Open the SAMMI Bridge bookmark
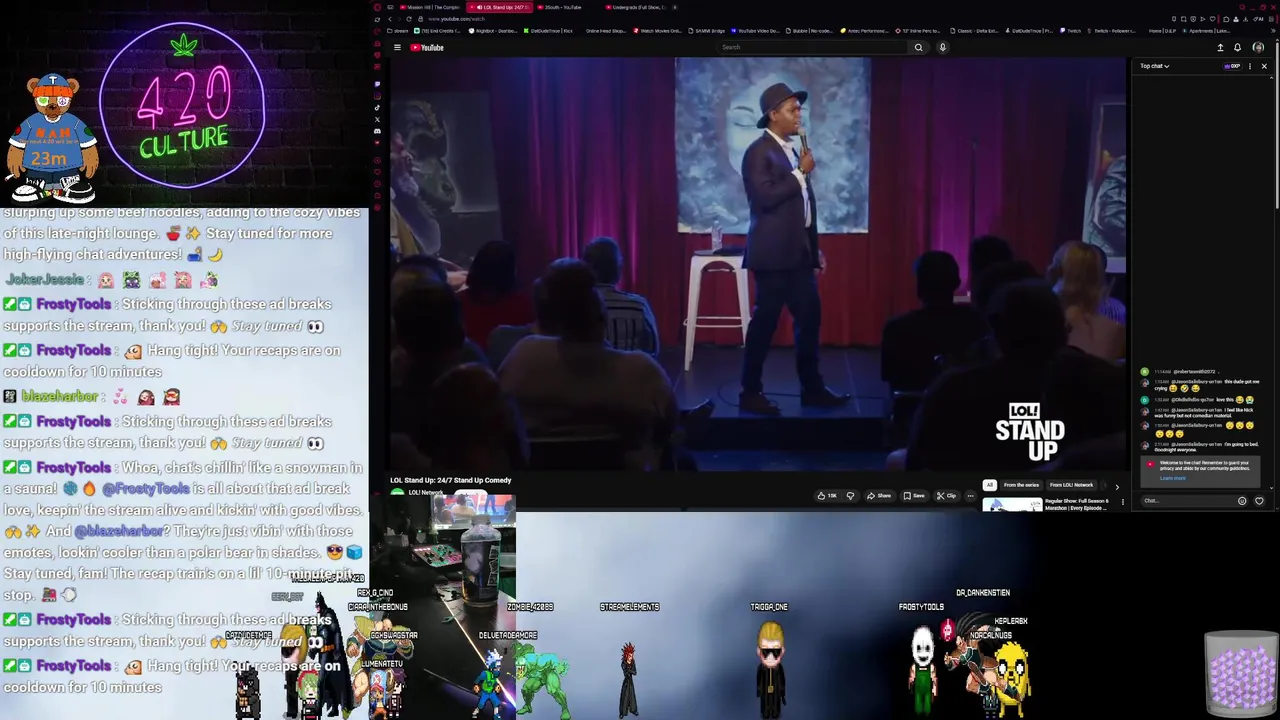The width and height of the screenshot is (1280, 720). tap(706, 31)
